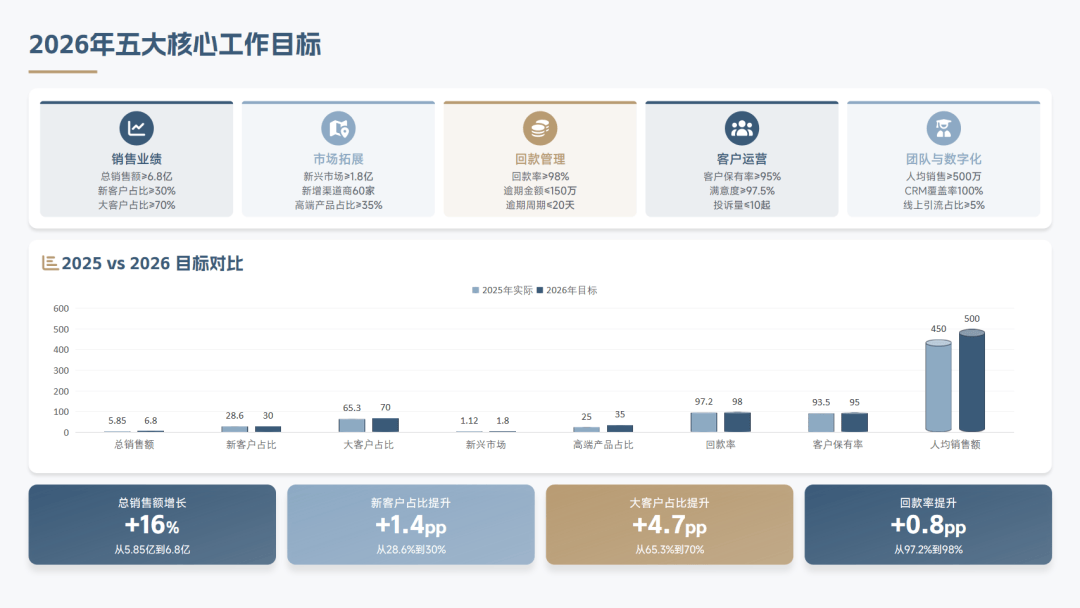Click the 销售业绩 card heading text
This screenshot has width=1080, height=608.
point(136,159)
